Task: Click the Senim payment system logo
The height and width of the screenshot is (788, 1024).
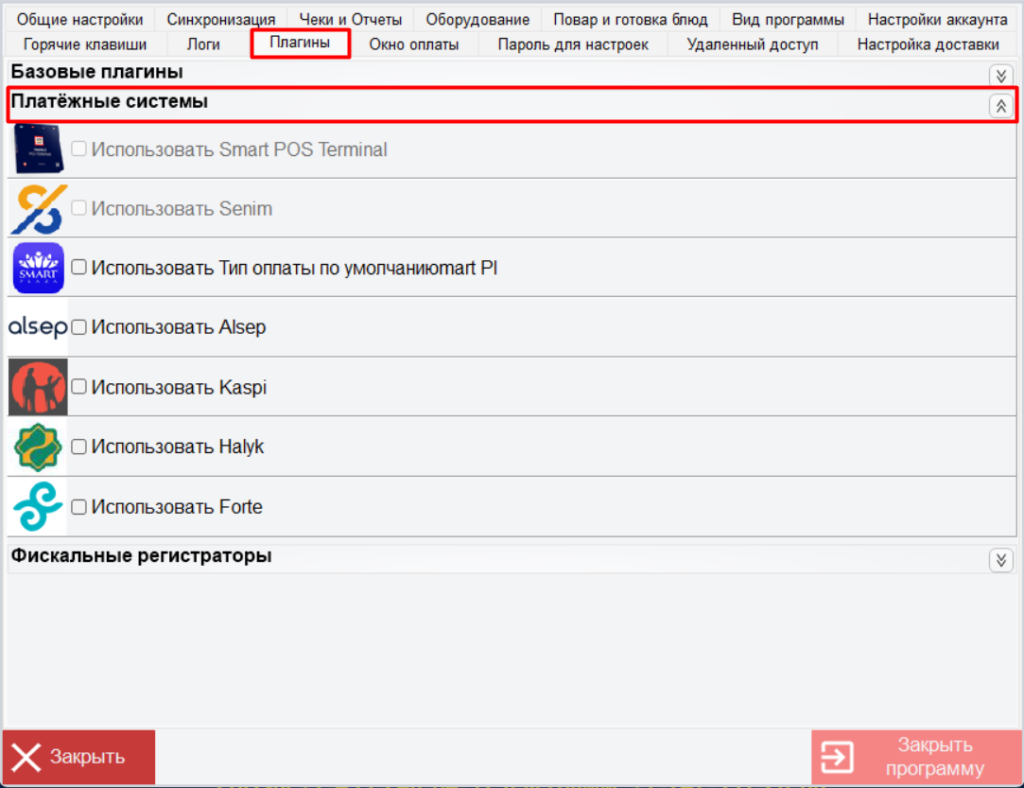Action: pos(38,209)
